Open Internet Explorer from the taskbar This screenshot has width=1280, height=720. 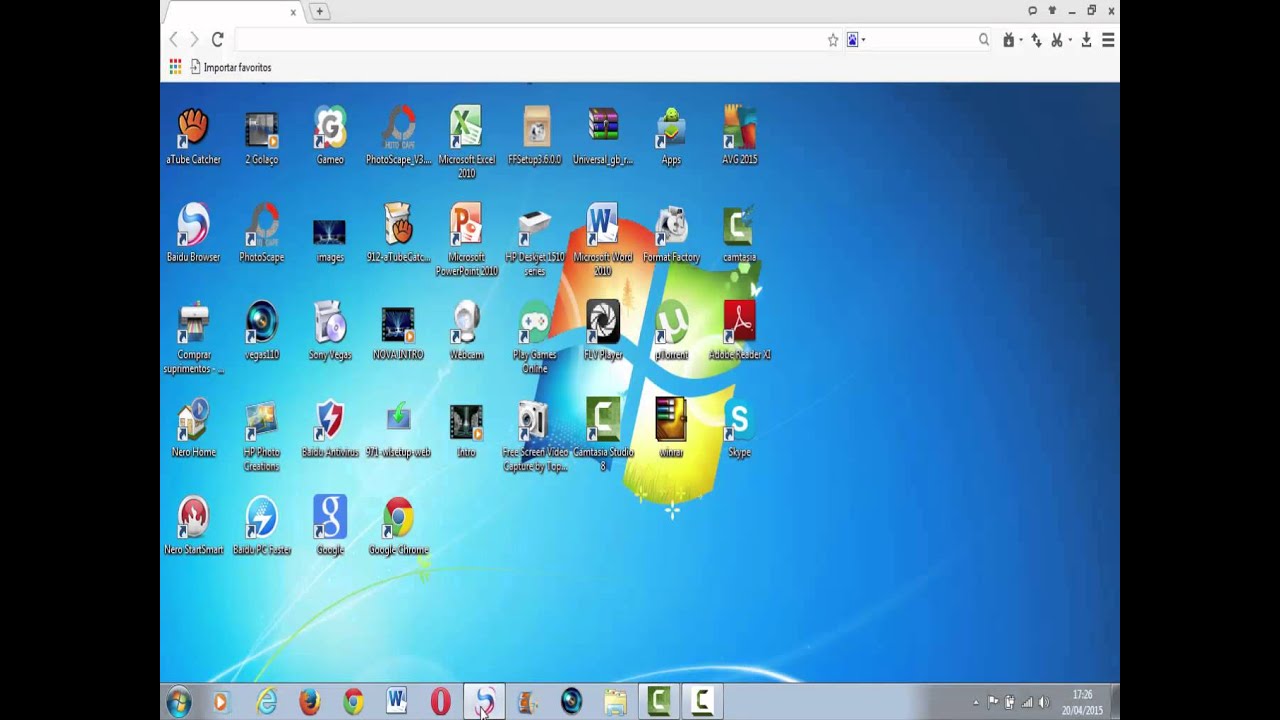(267, 702)
